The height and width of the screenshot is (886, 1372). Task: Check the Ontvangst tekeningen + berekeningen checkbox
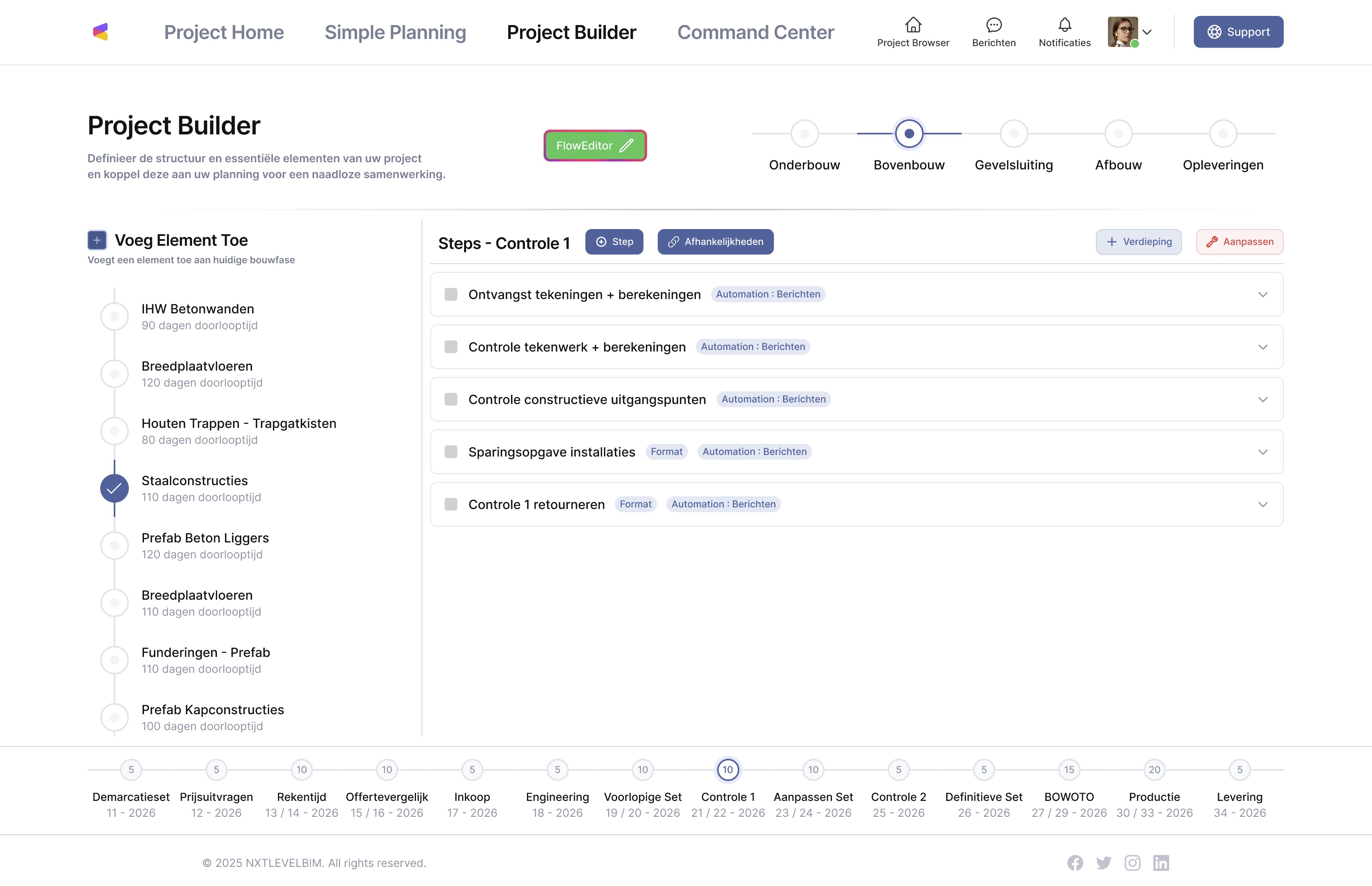click(x=451, y=295)
